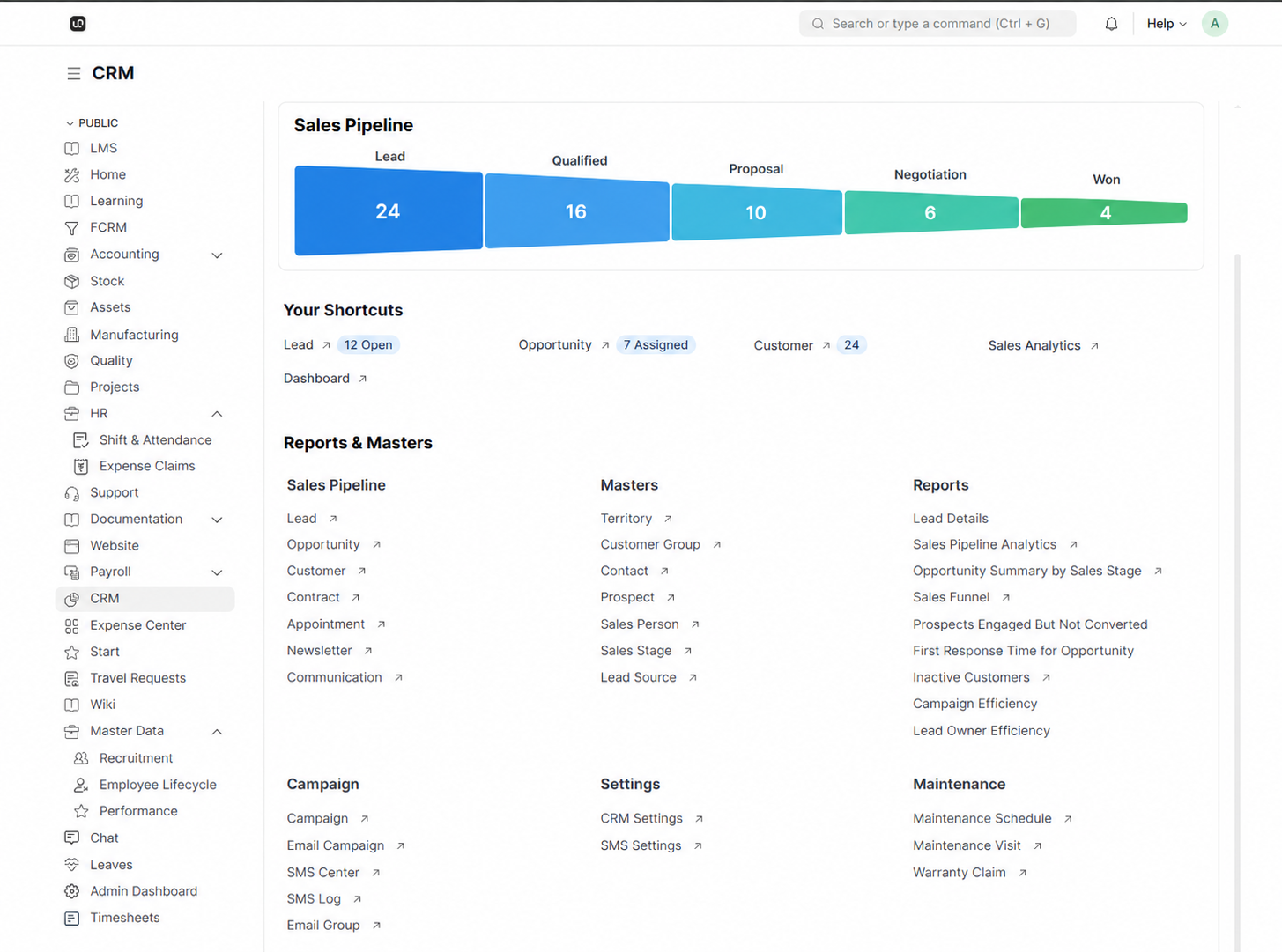Click the 12 Open badge beside Lead
The image size is (1282, 952).
368,345
